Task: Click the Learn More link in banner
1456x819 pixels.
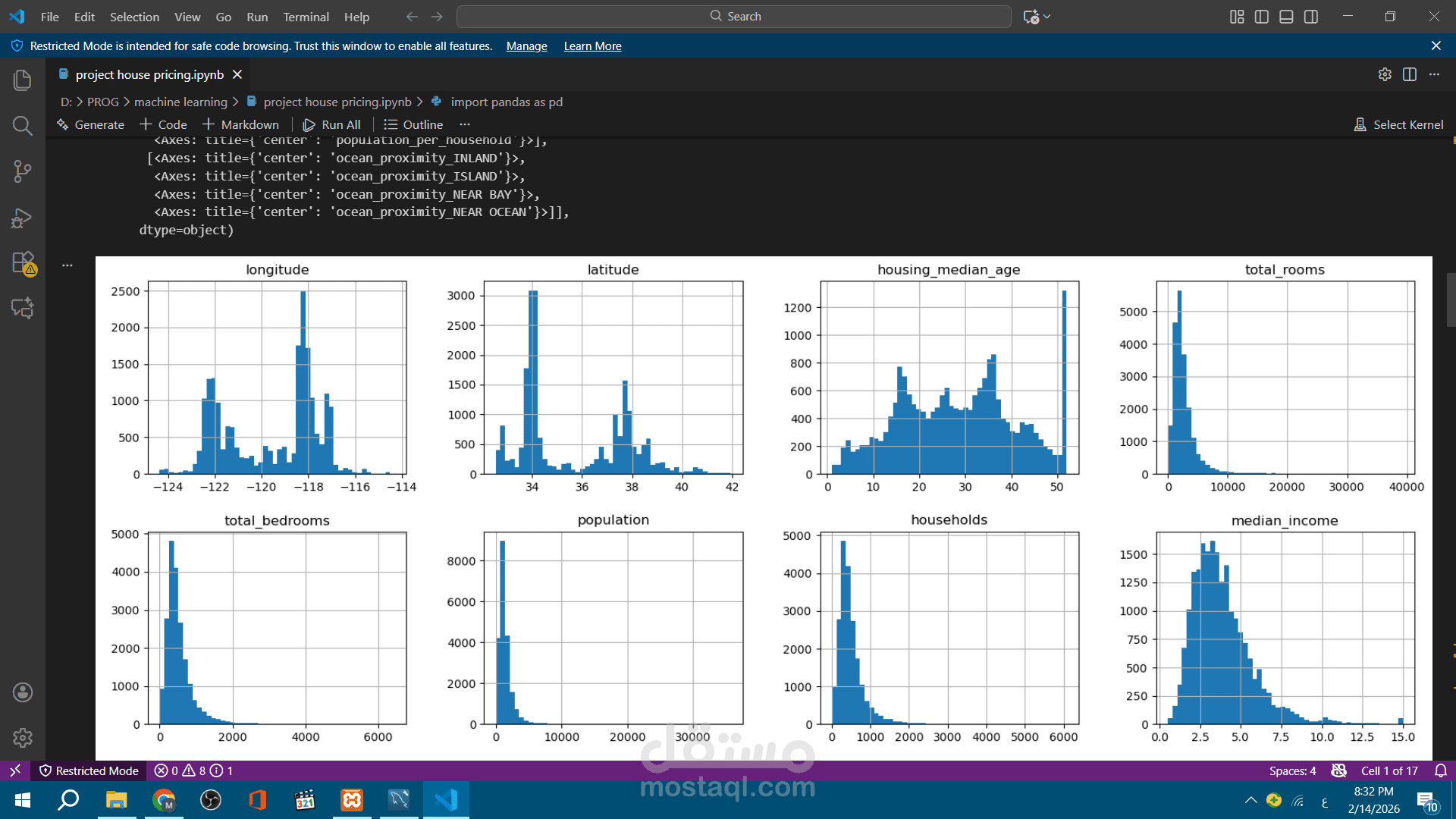Action: tap(592, 46)
